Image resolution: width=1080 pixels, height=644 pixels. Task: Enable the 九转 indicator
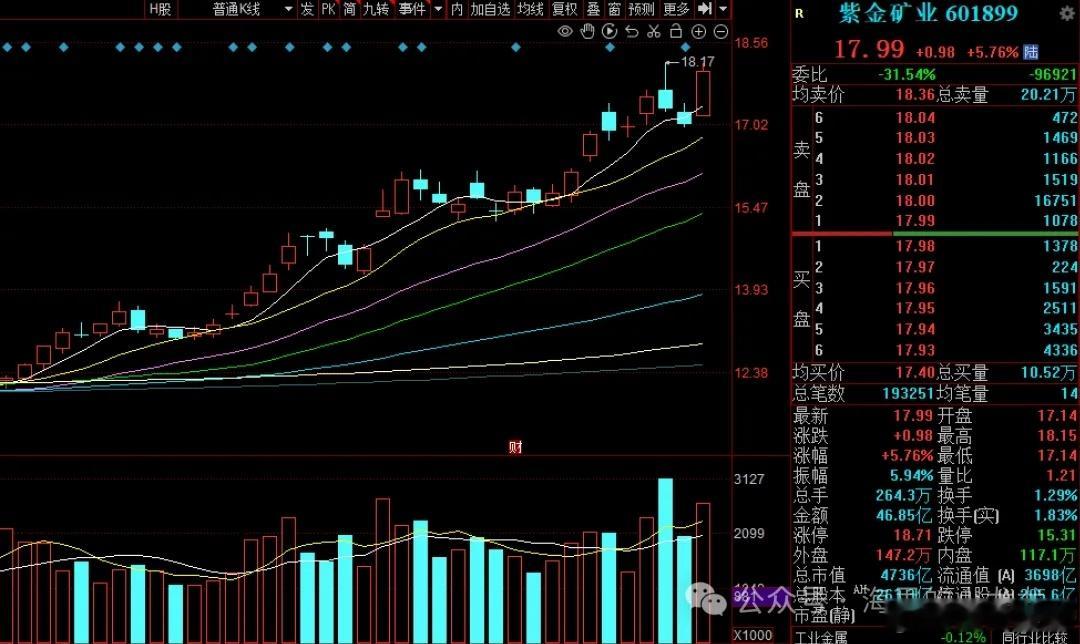(x=376, y=9)
